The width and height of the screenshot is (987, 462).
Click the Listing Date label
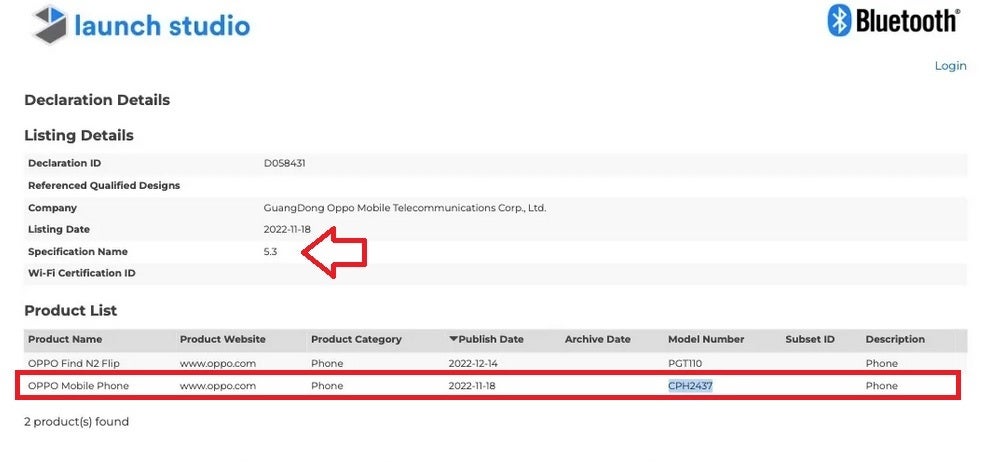point(59,230)
